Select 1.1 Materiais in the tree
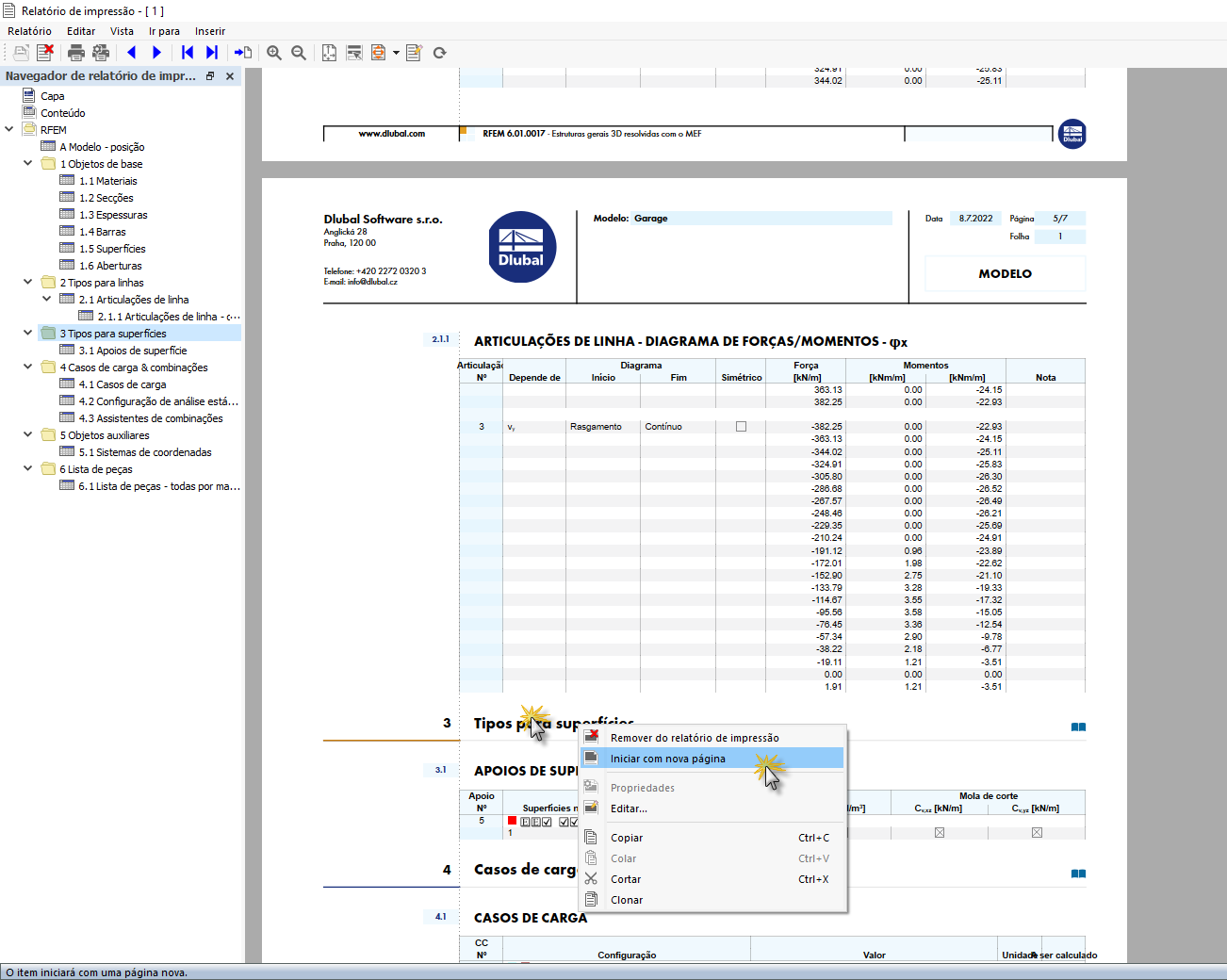This screenshot has height=980, width=1227. point(108,181)
